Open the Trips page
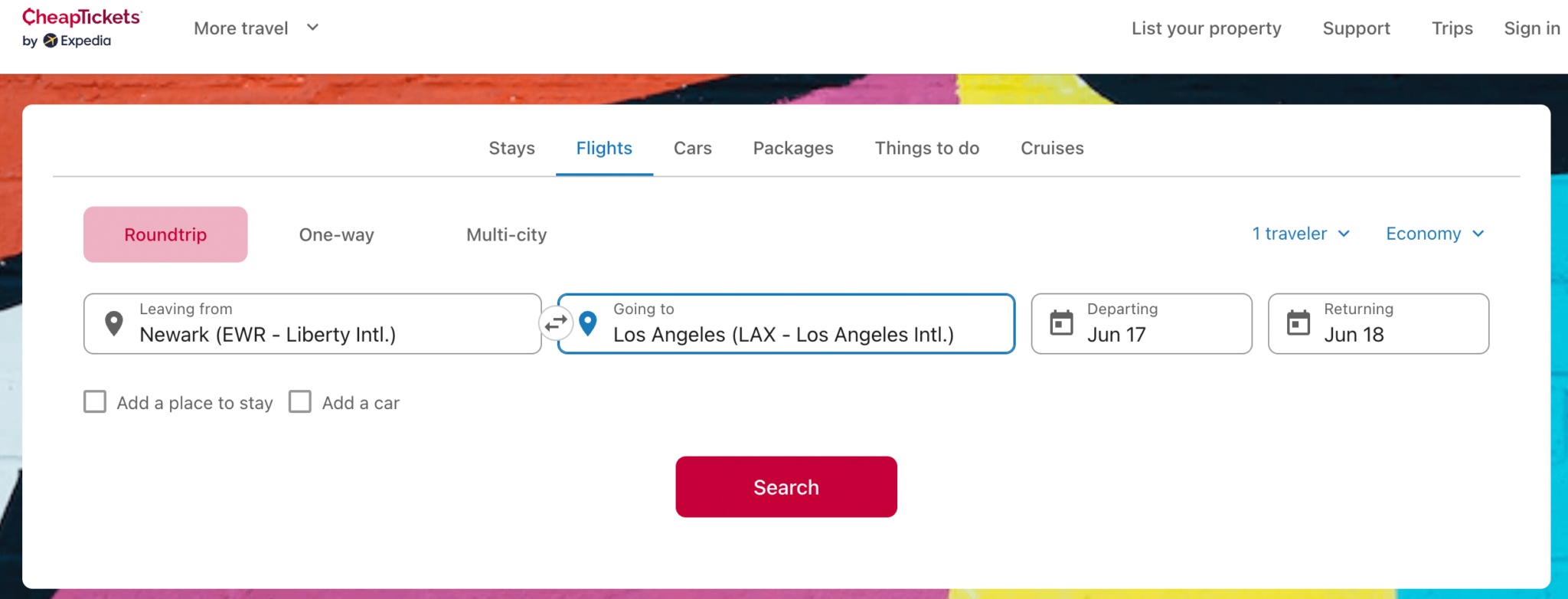1568x599 pixels. tap(1452, 28)
